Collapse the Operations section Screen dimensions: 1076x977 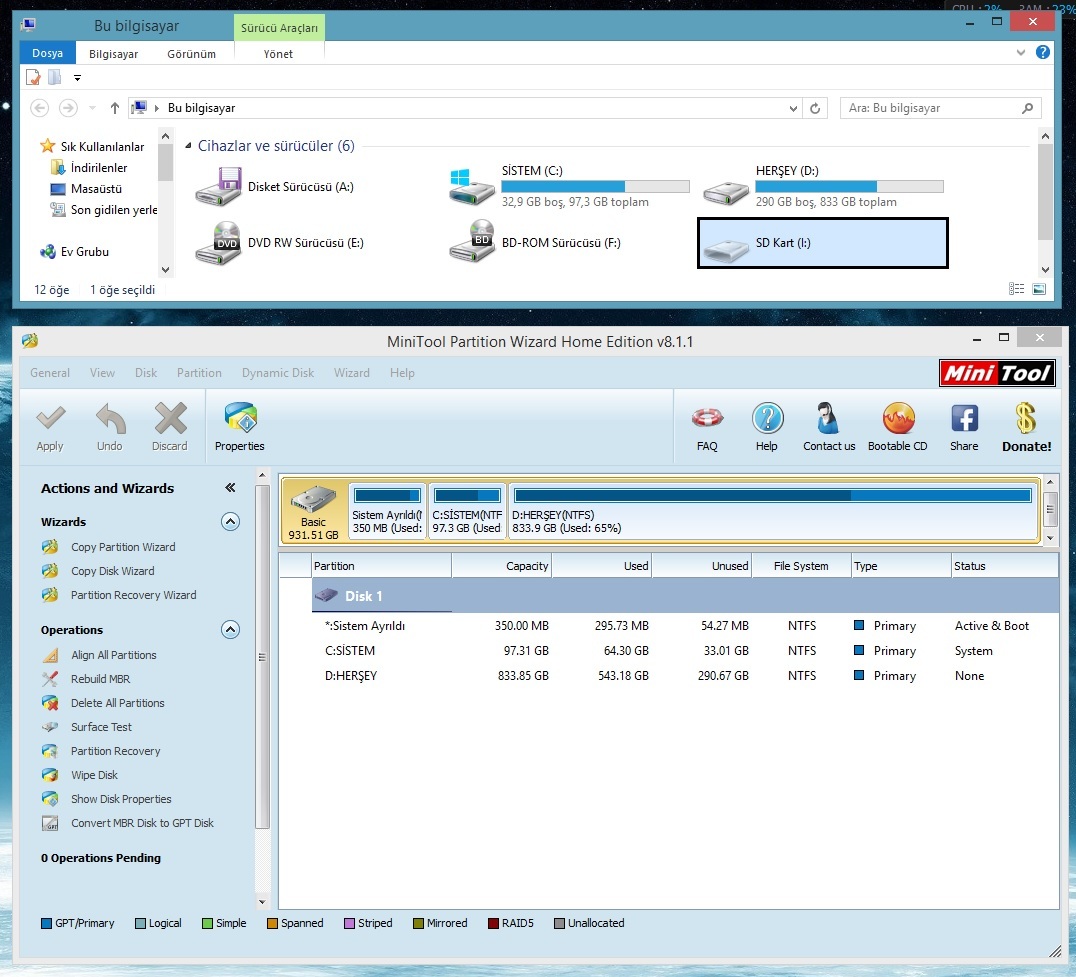(230, 630)
